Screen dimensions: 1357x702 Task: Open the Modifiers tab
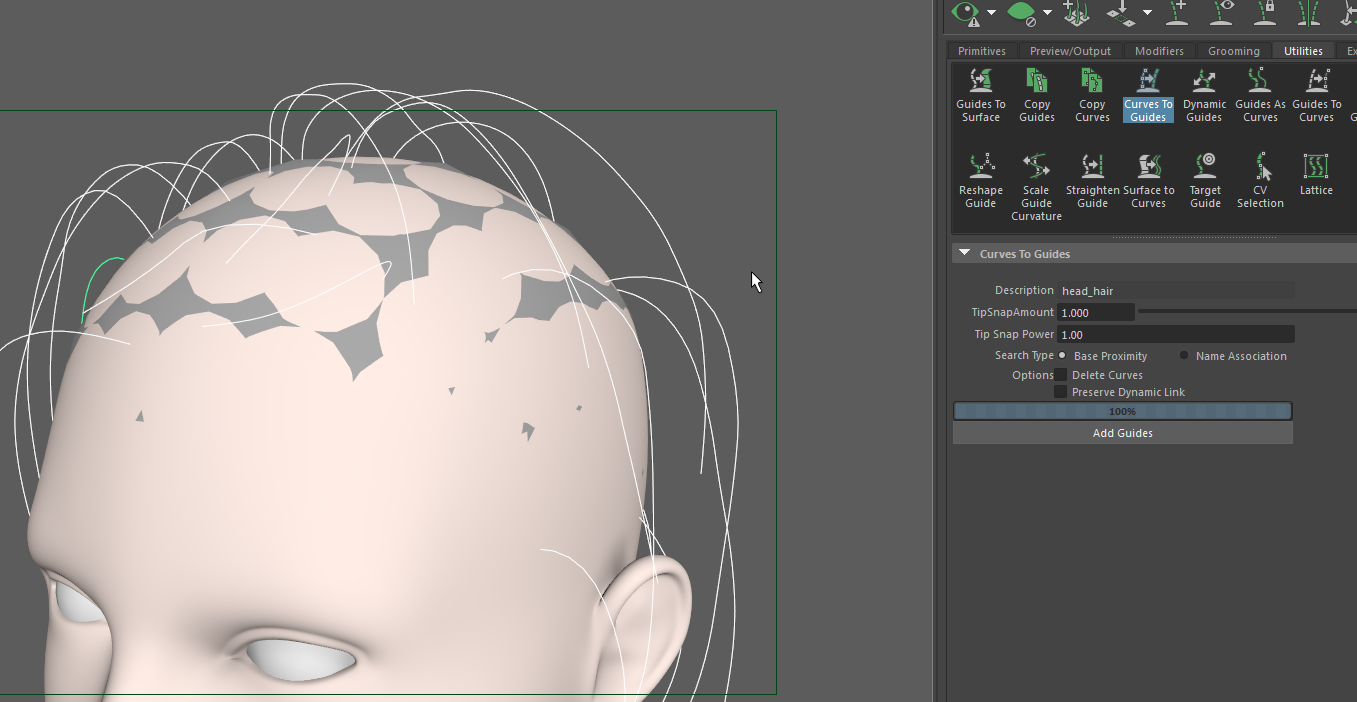click(x=1159, y=50)
